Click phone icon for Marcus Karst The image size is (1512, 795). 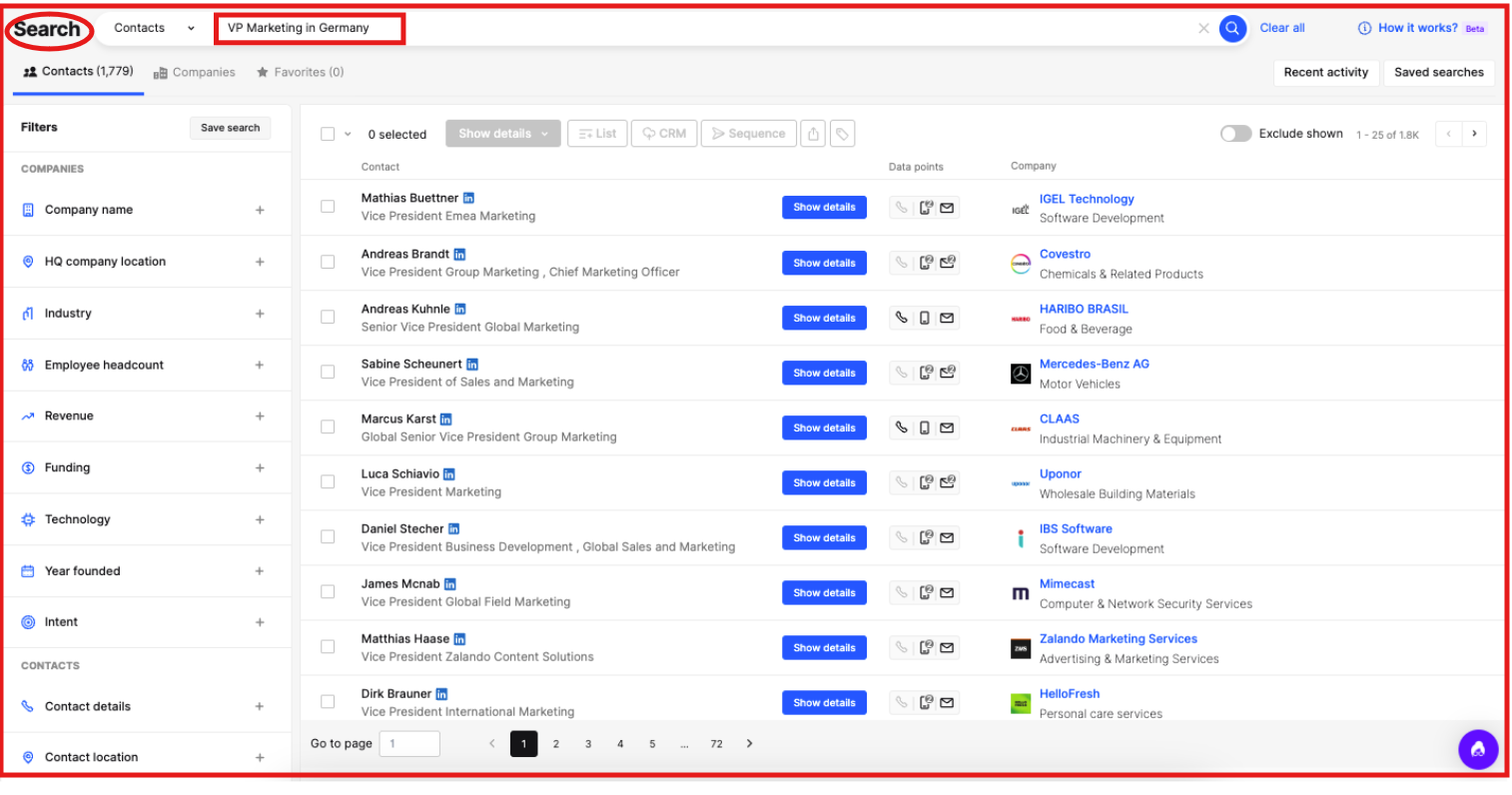click(901, 427)
